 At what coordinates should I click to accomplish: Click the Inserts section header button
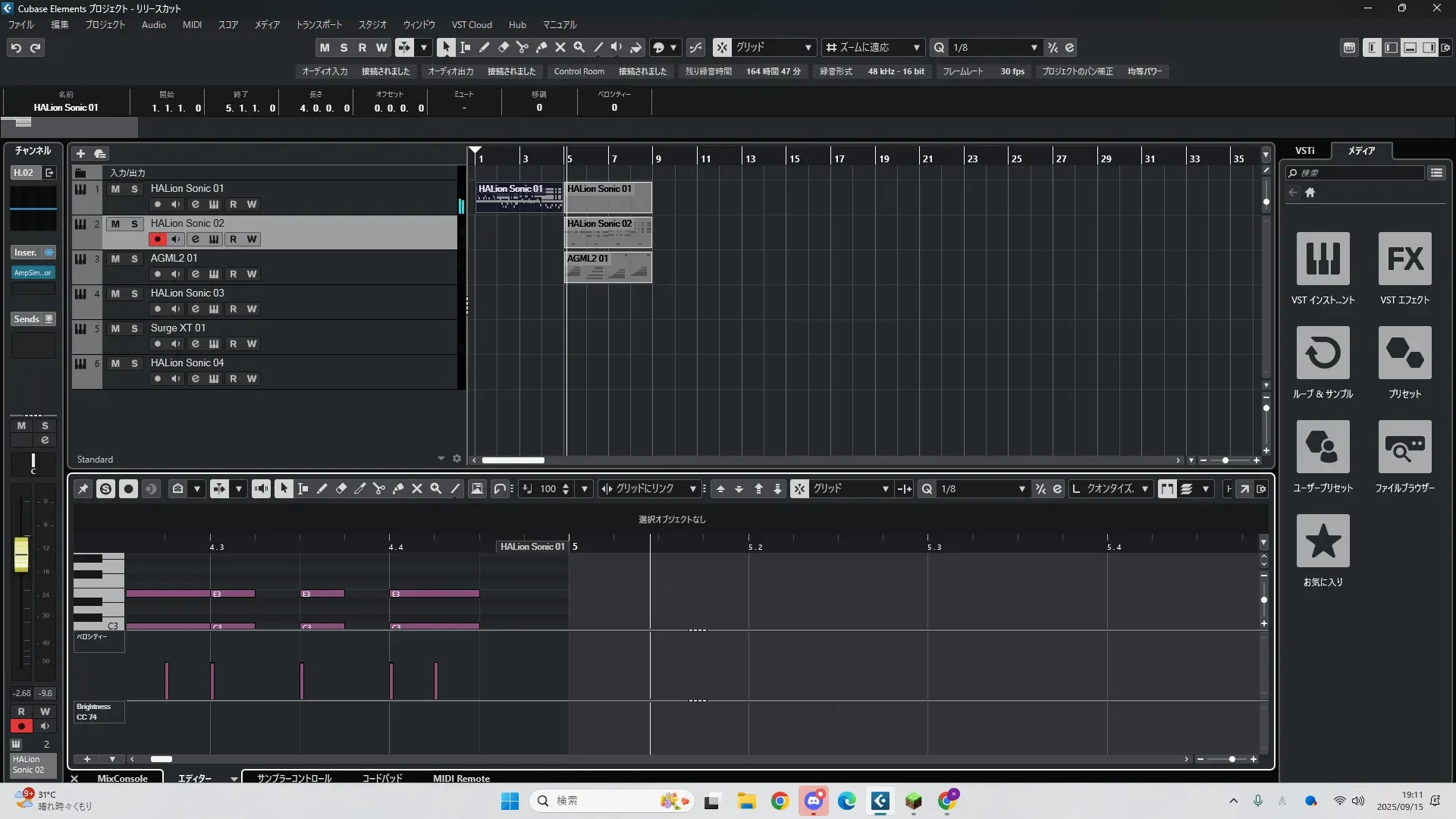point(27,253)
